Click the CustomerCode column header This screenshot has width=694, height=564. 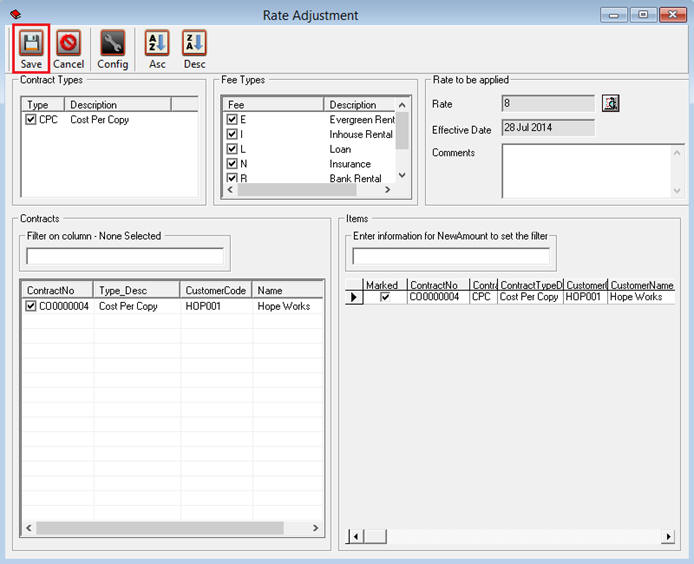[x=216, y=290]
